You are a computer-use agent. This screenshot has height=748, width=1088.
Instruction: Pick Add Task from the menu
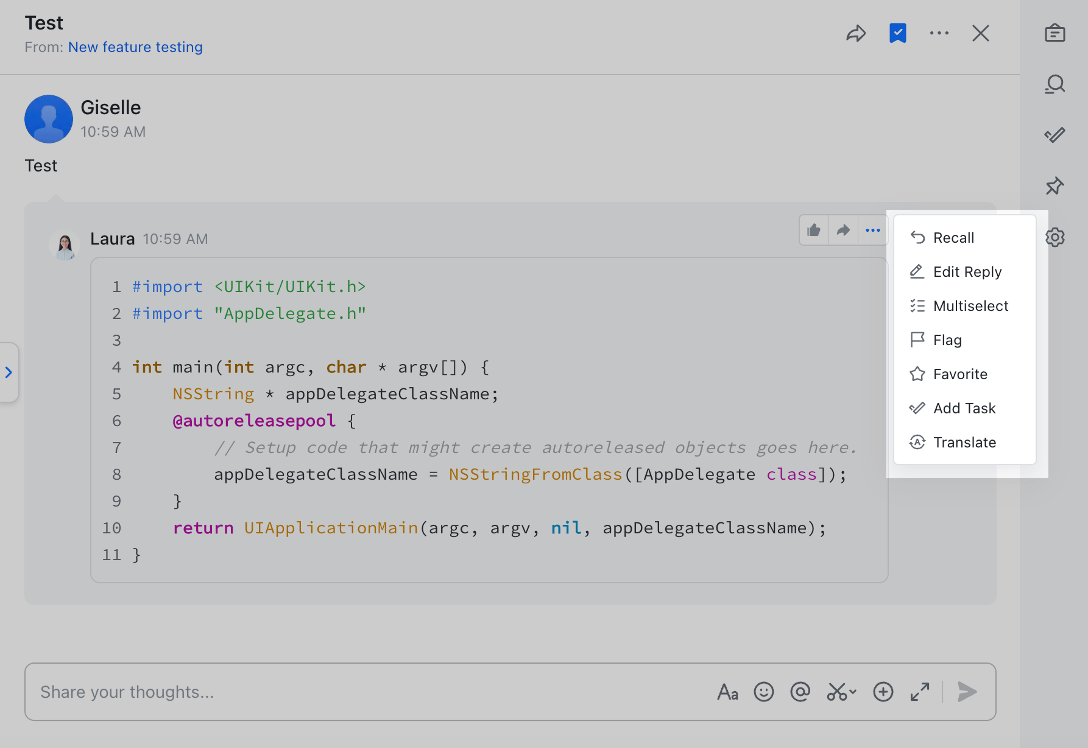[962, 408]
